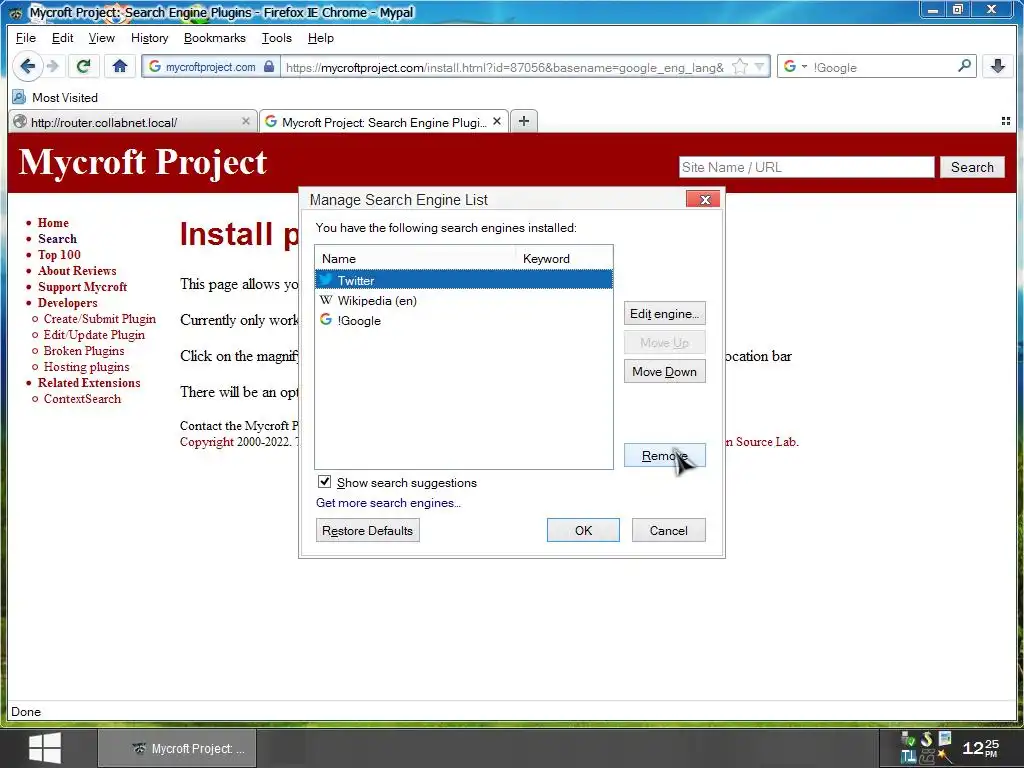Open the Most Visited bookmarks folder

coord(56,97)
